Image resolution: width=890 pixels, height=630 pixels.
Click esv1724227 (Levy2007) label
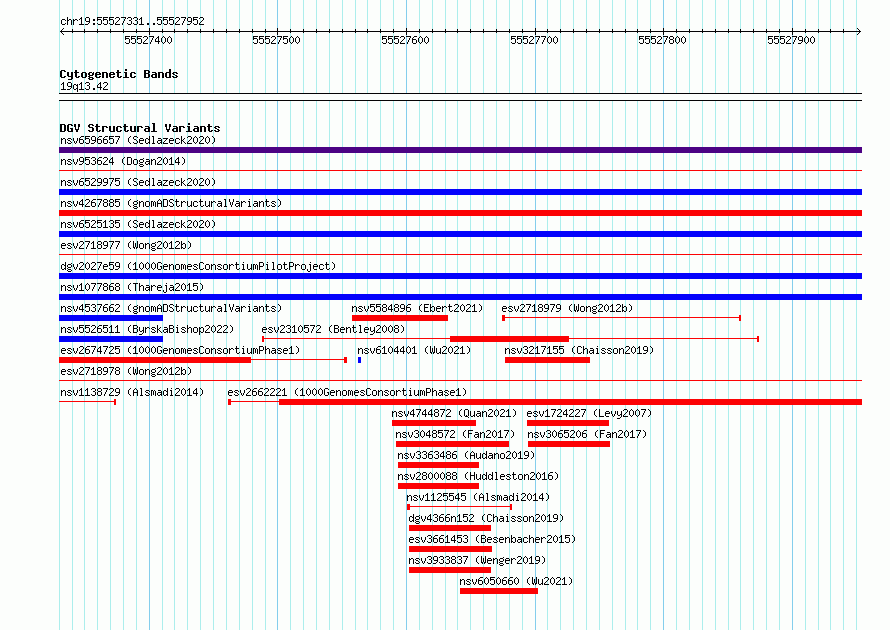589,413
